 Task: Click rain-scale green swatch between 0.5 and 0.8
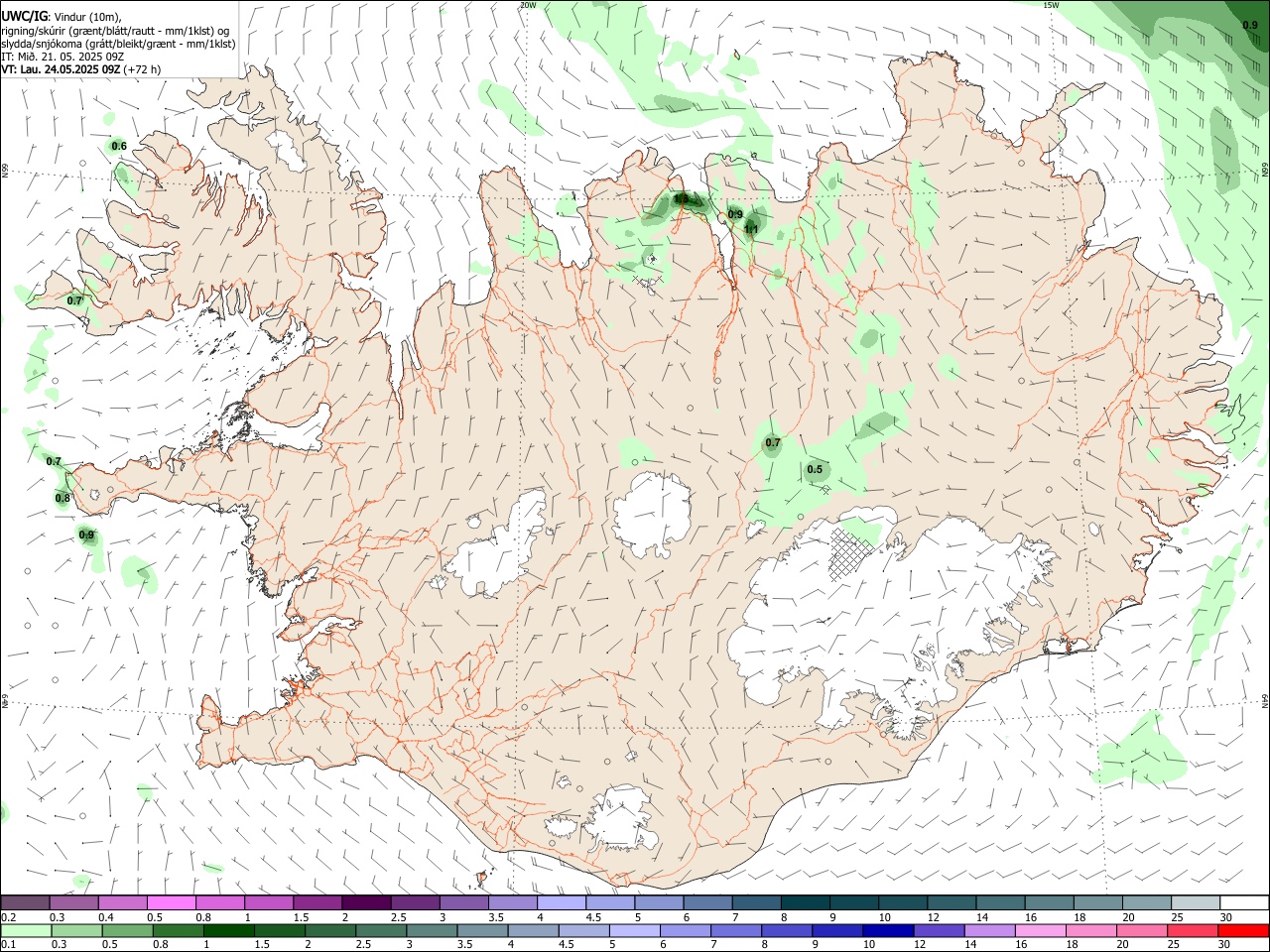(x=127, y=930)
